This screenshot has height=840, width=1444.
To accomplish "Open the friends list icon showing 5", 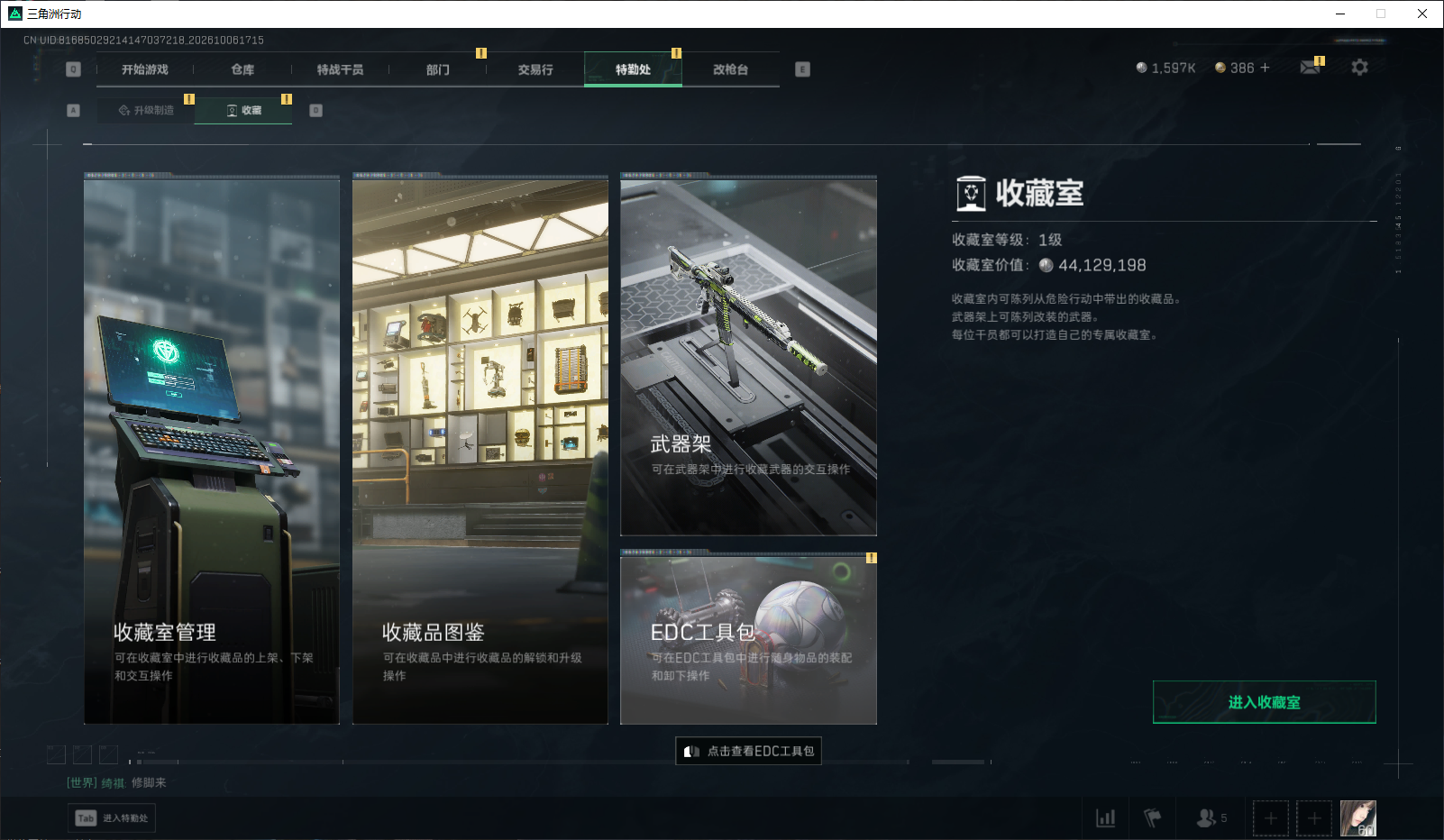I will [x=1211, y=817].
